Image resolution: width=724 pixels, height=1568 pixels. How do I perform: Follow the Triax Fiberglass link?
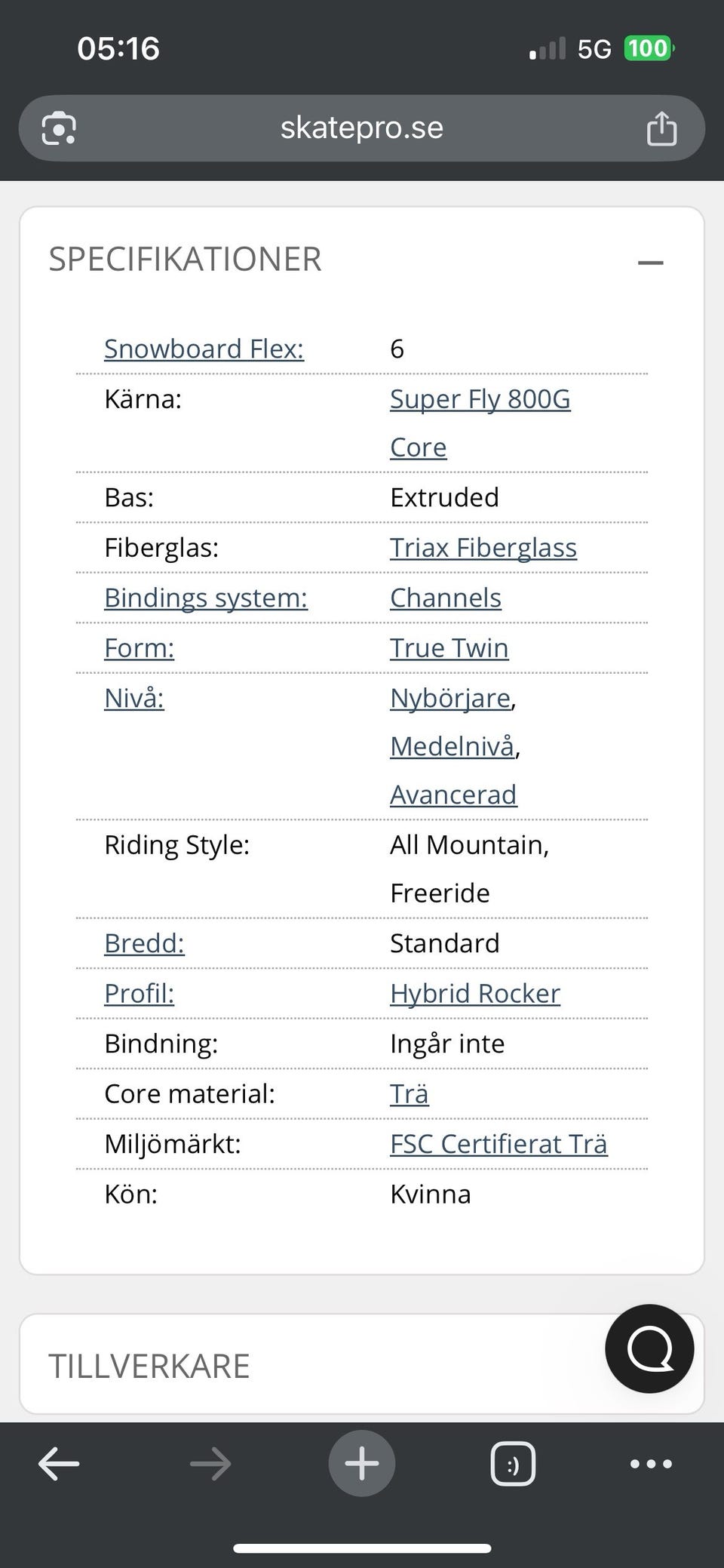(x=483, y=548)
